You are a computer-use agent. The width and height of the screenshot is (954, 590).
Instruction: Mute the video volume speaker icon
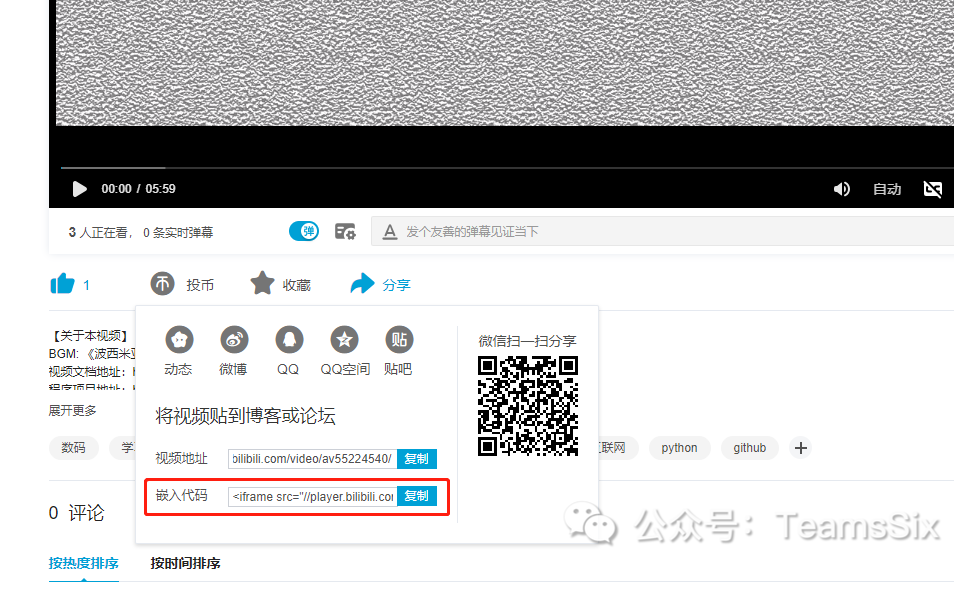point(841,189)
